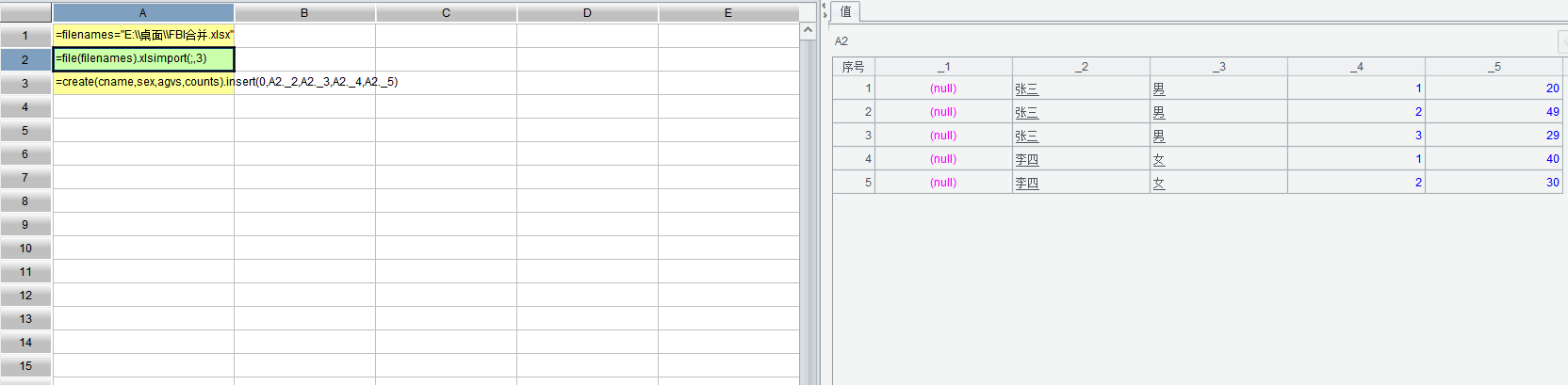Click column header A
This screenshot has height=385, width=1568.
[x=143, y=13]
